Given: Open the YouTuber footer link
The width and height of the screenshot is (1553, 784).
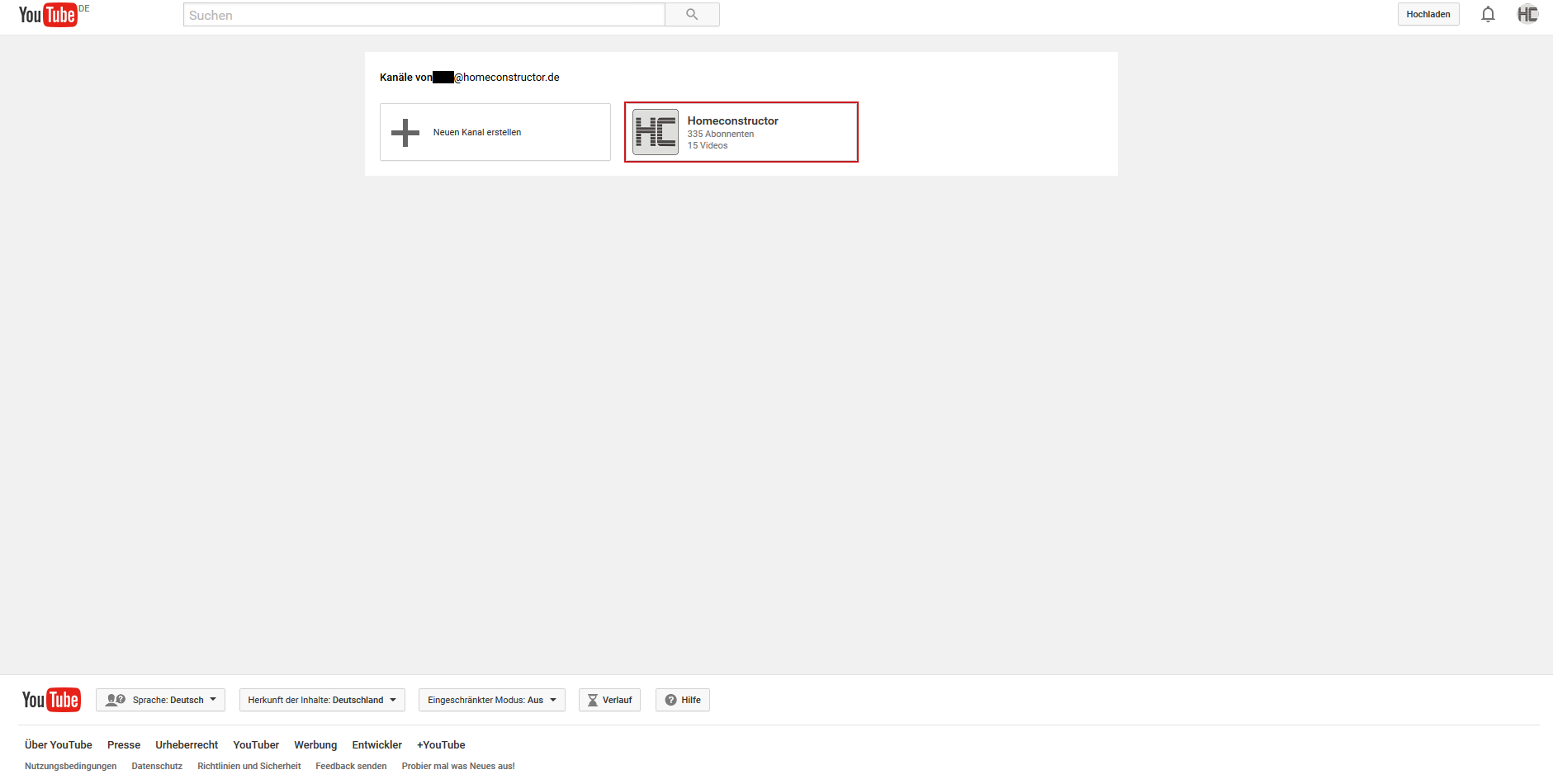Looking at the screenshot, I should [256, 744].
